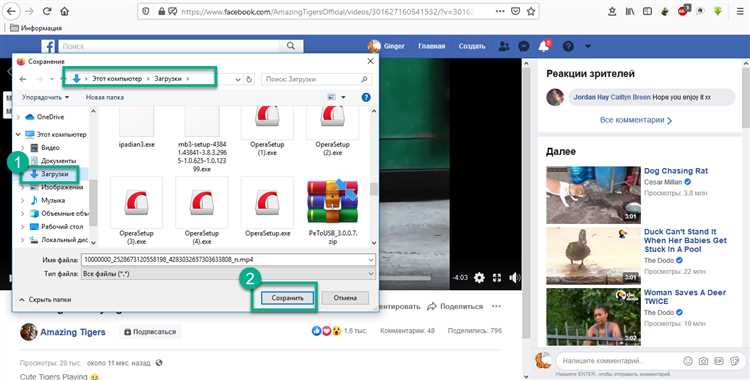
Task: Reload the page with refresh icon
Action: tap(47, 11)
